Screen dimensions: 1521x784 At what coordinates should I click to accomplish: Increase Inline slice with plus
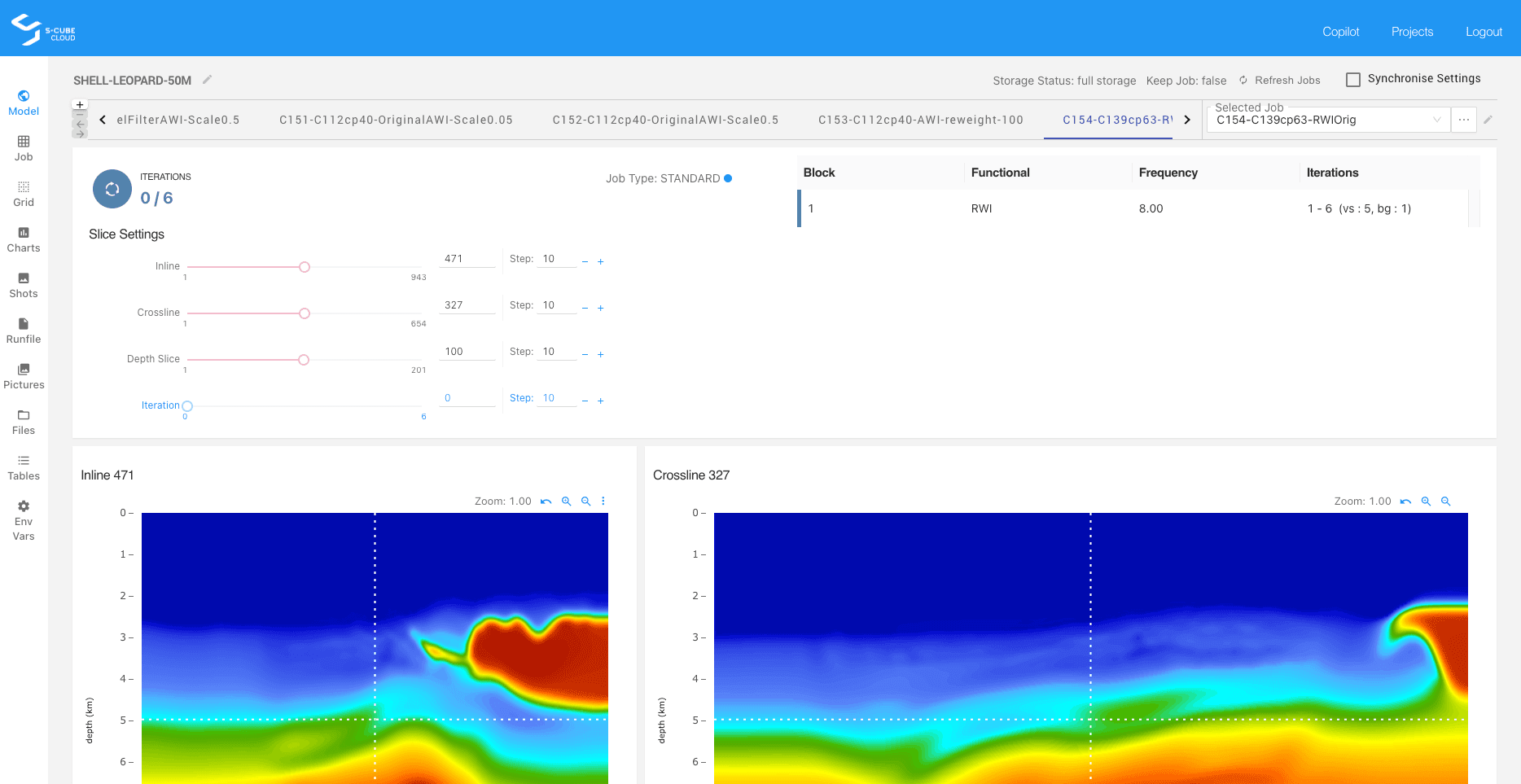[x=601, y=262]
